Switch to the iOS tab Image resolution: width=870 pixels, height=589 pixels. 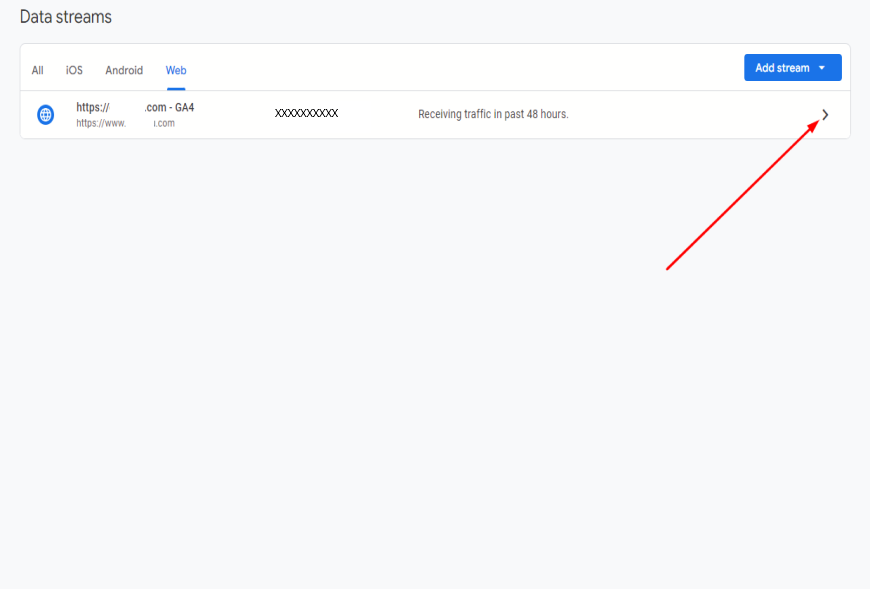74,70
